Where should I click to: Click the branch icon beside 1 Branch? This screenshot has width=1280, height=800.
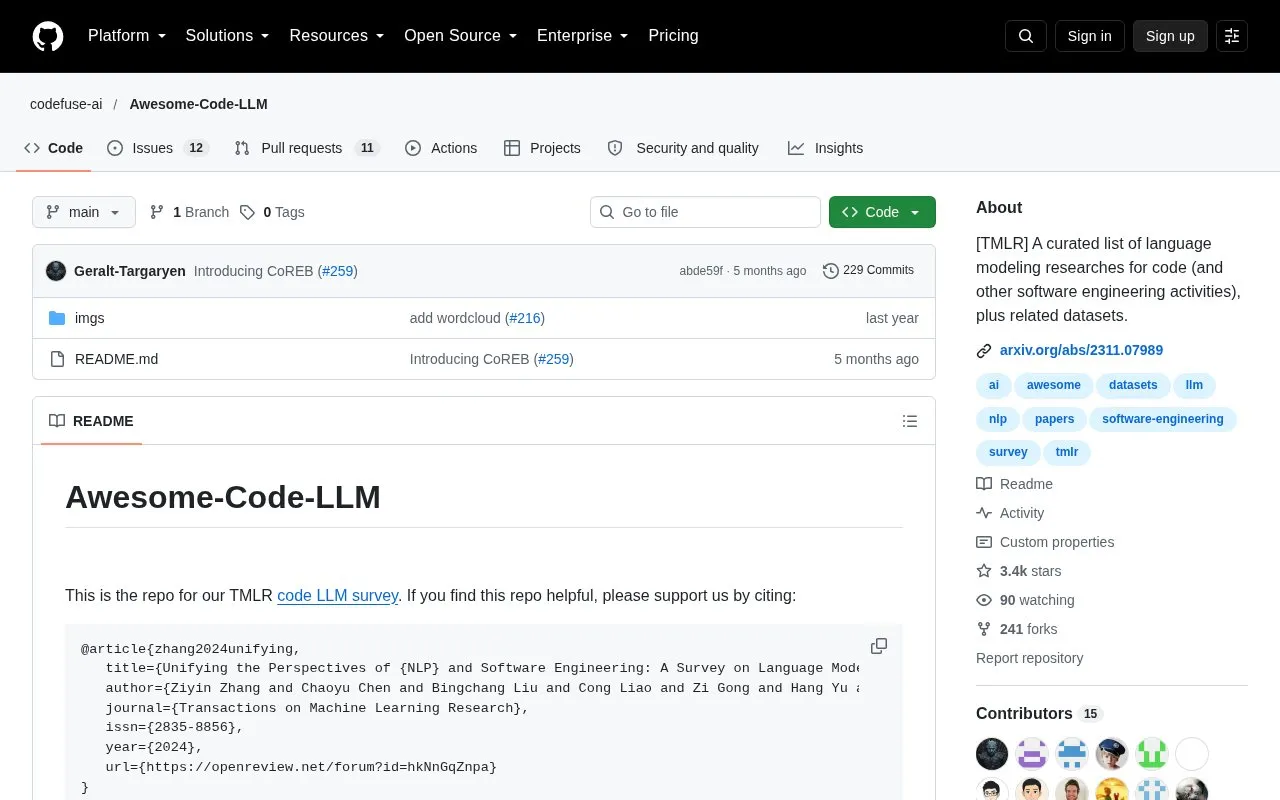pyautogui.click(x=157, y=212)
